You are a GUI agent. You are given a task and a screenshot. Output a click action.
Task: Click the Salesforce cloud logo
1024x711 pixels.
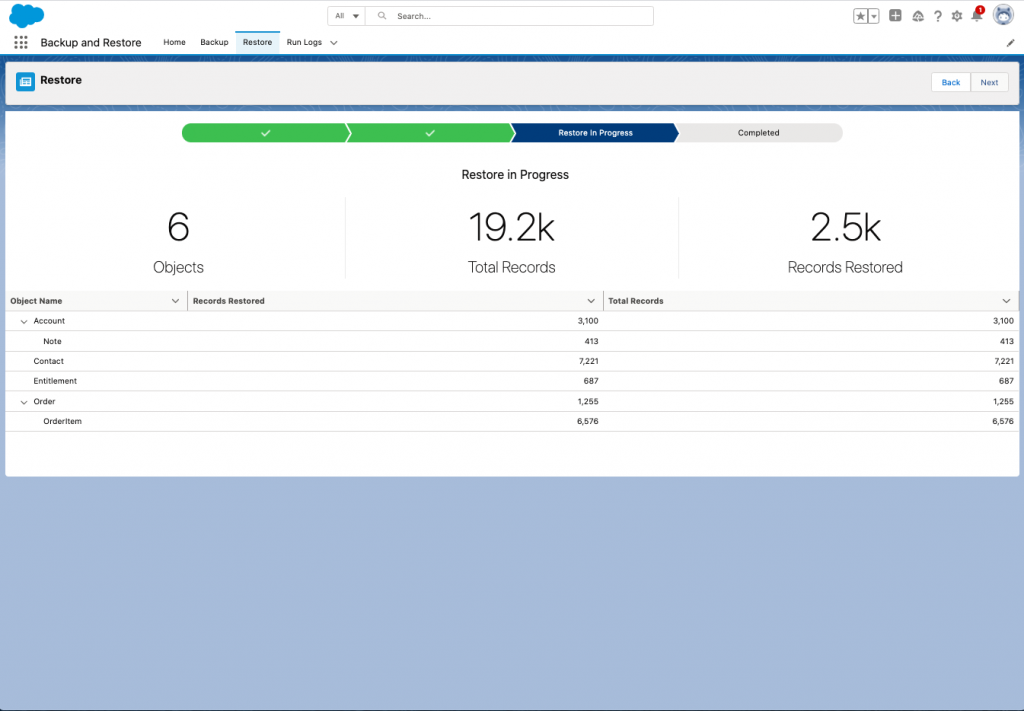pos(26,15)
